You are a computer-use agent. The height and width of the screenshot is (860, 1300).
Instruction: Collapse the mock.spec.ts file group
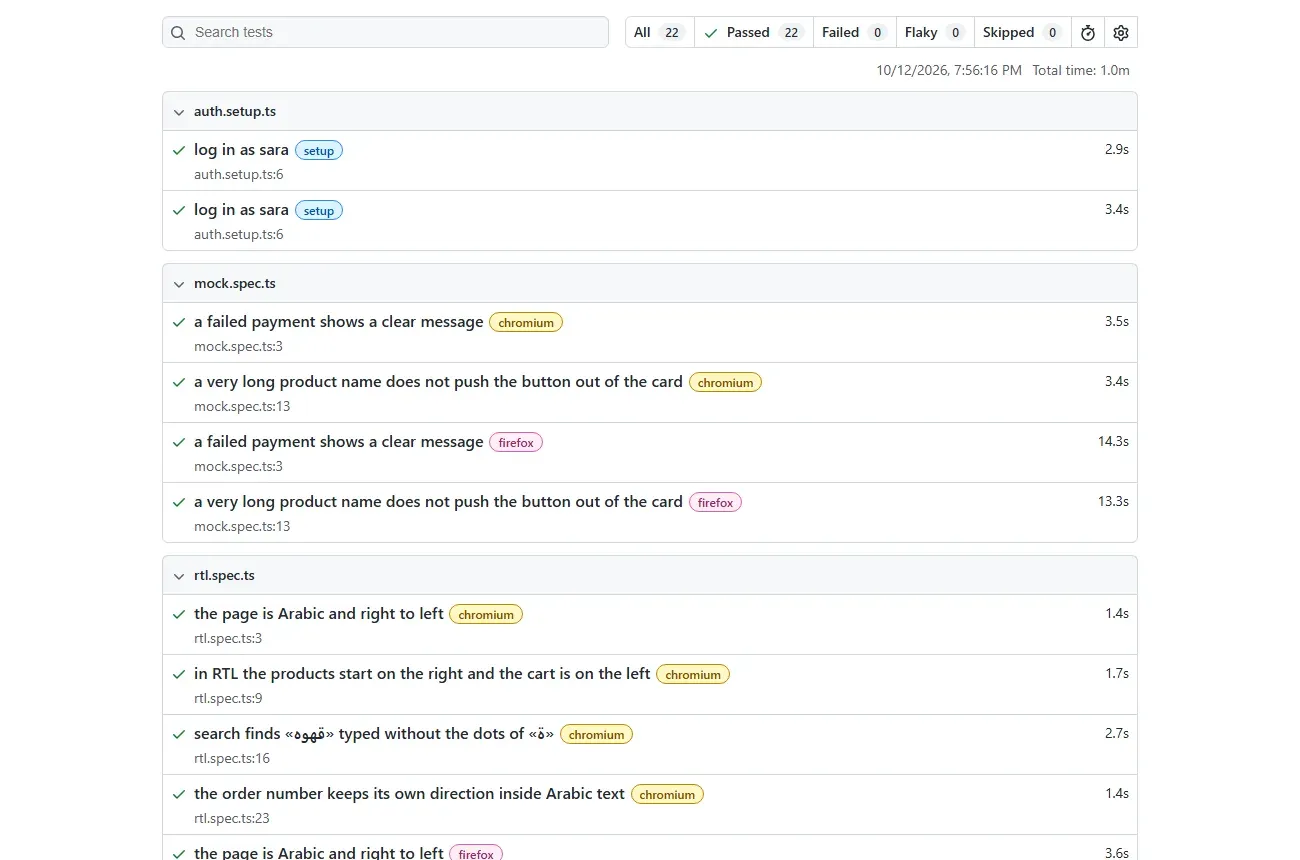[179, 284]
